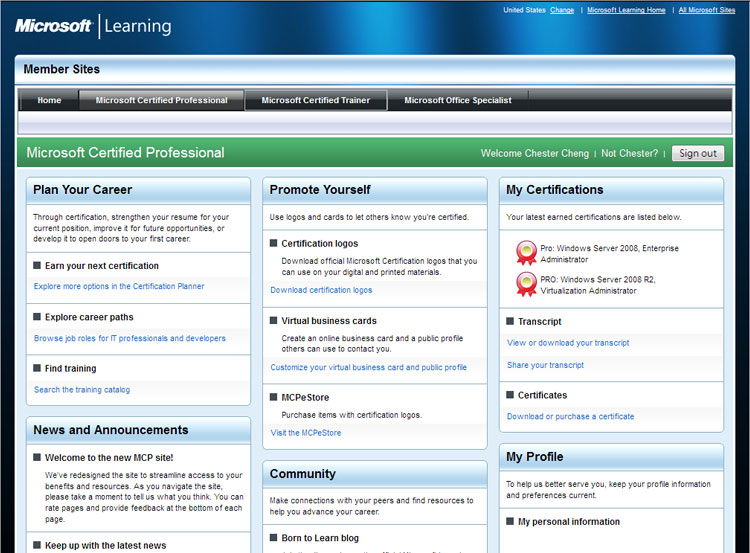Click Welcome to the new MCP site! heading

(x=109, y=458)
